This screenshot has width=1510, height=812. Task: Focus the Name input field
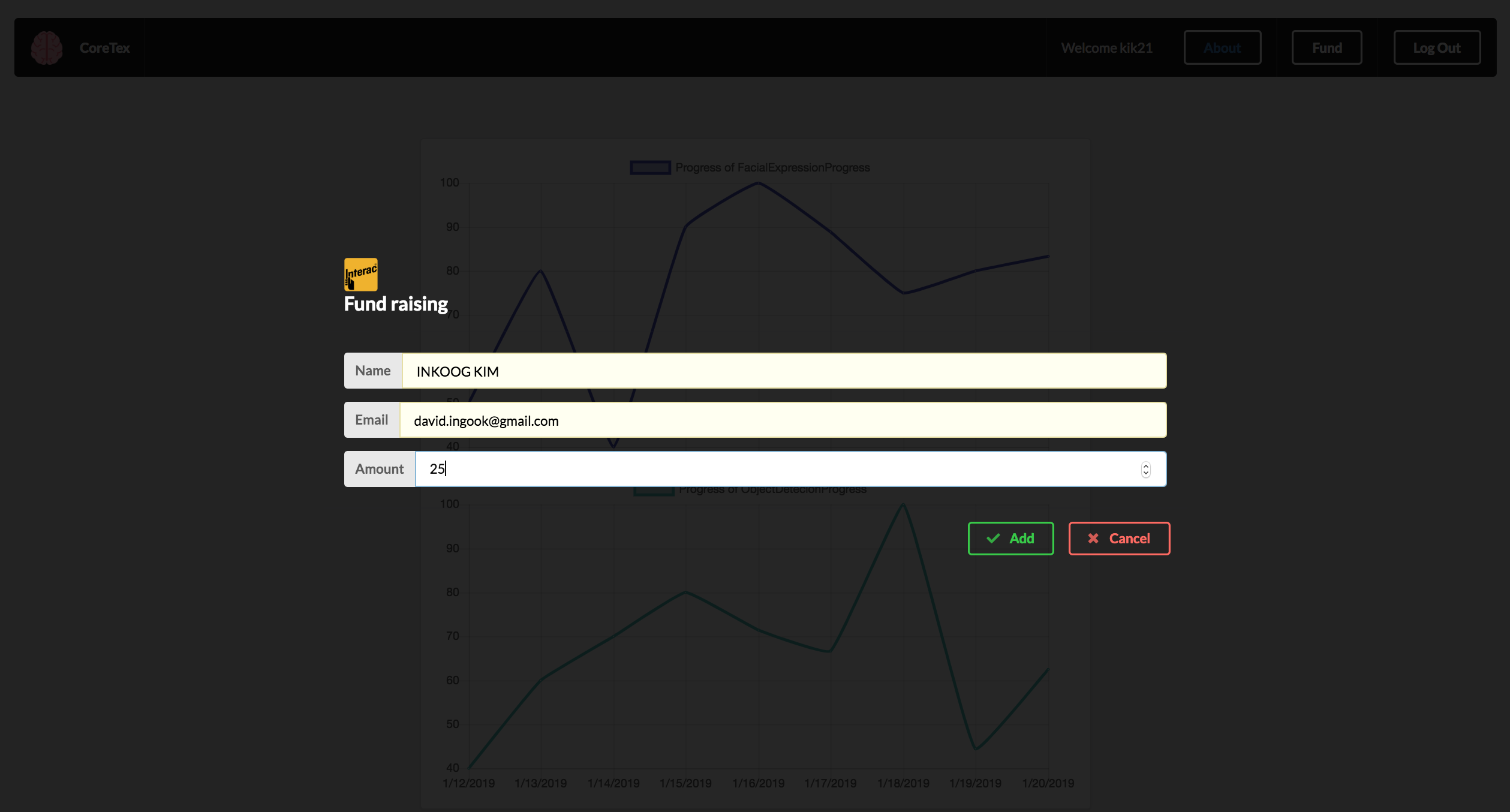click(780, 371)
